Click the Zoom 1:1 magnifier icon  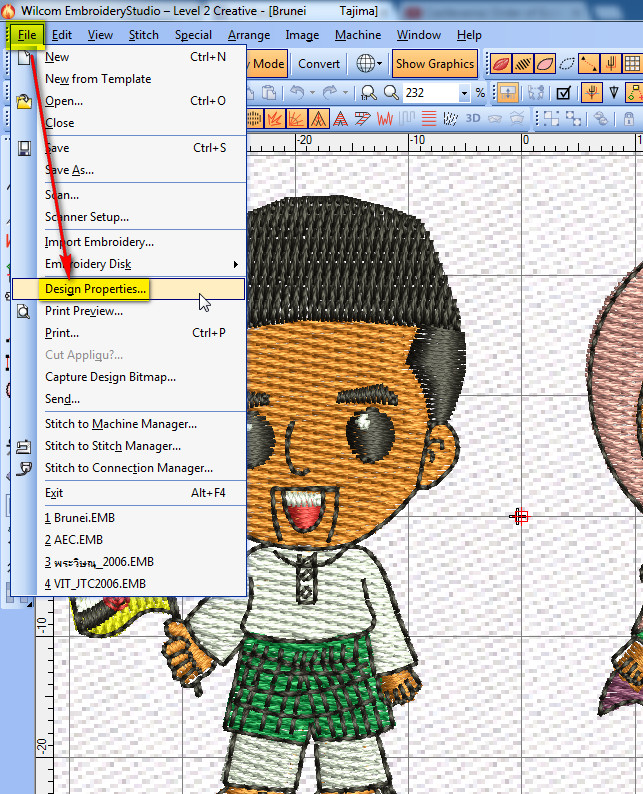tap(369, 93)
